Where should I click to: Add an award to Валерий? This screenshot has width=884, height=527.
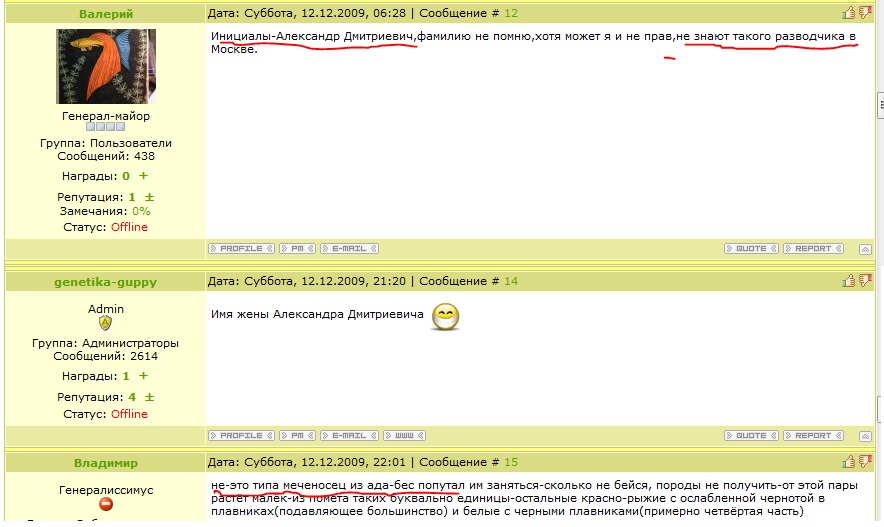click(143, 176)
